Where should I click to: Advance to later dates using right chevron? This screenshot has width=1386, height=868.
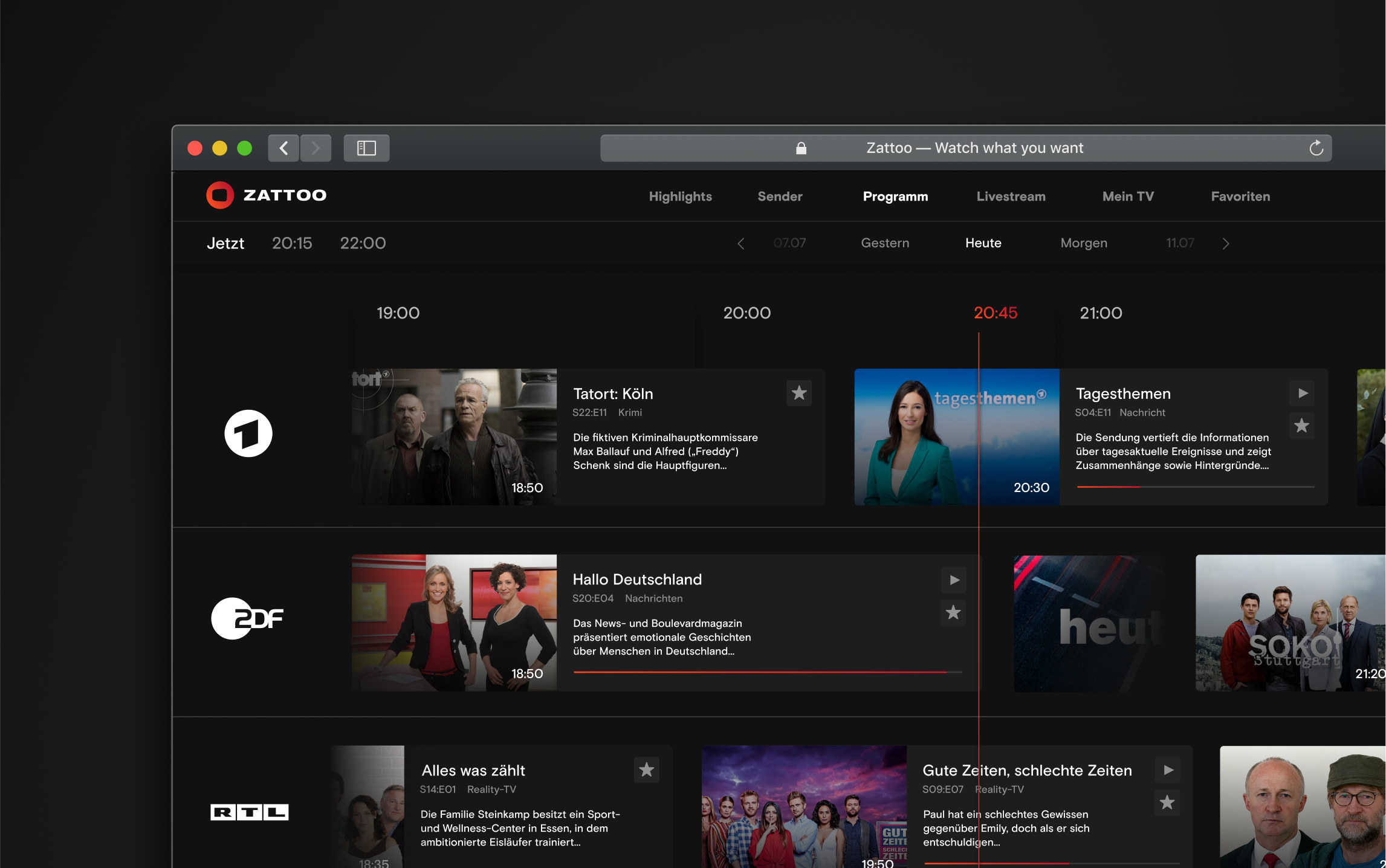click(1226, 243)
